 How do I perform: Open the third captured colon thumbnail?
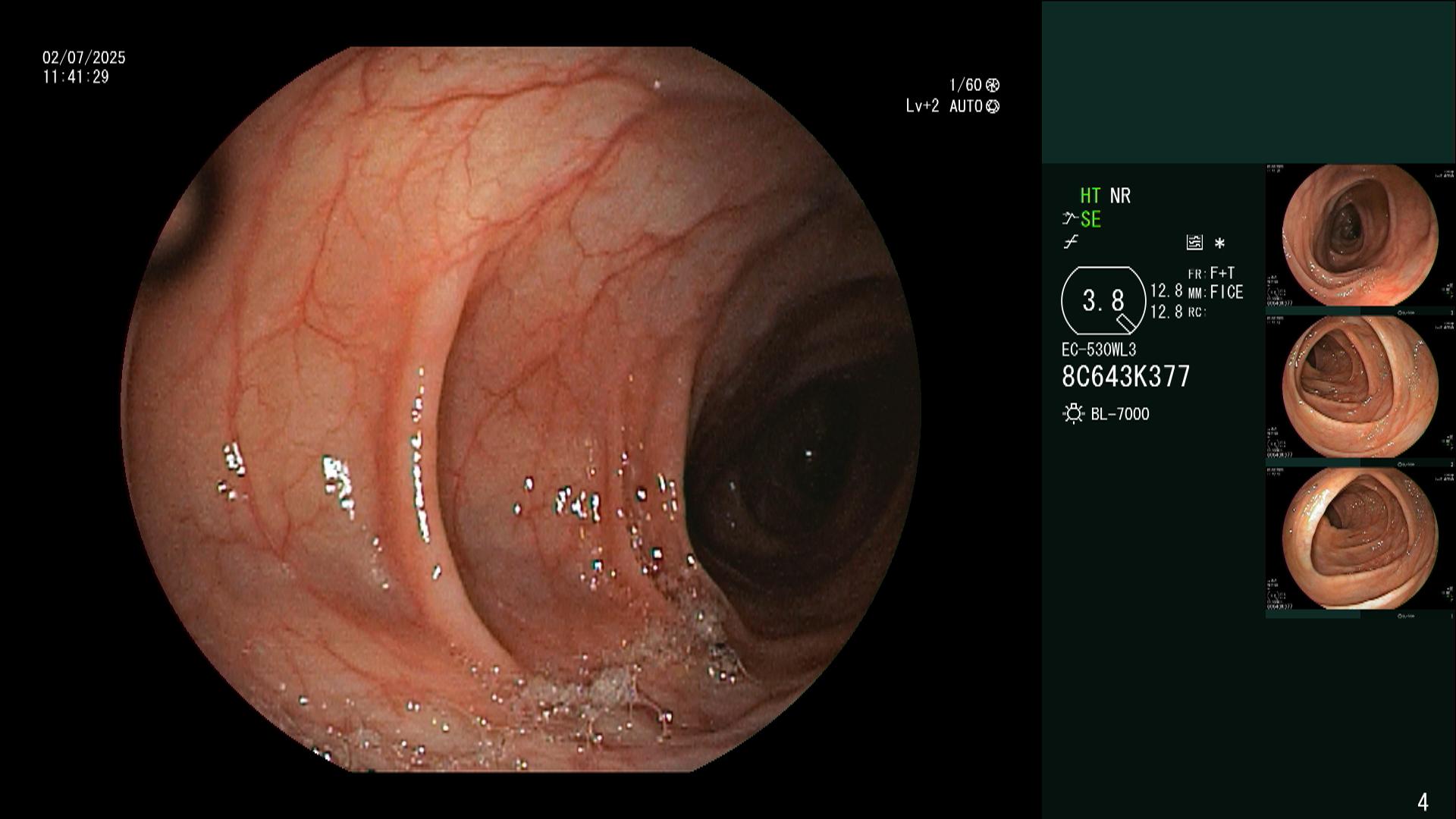[1360, 539]
